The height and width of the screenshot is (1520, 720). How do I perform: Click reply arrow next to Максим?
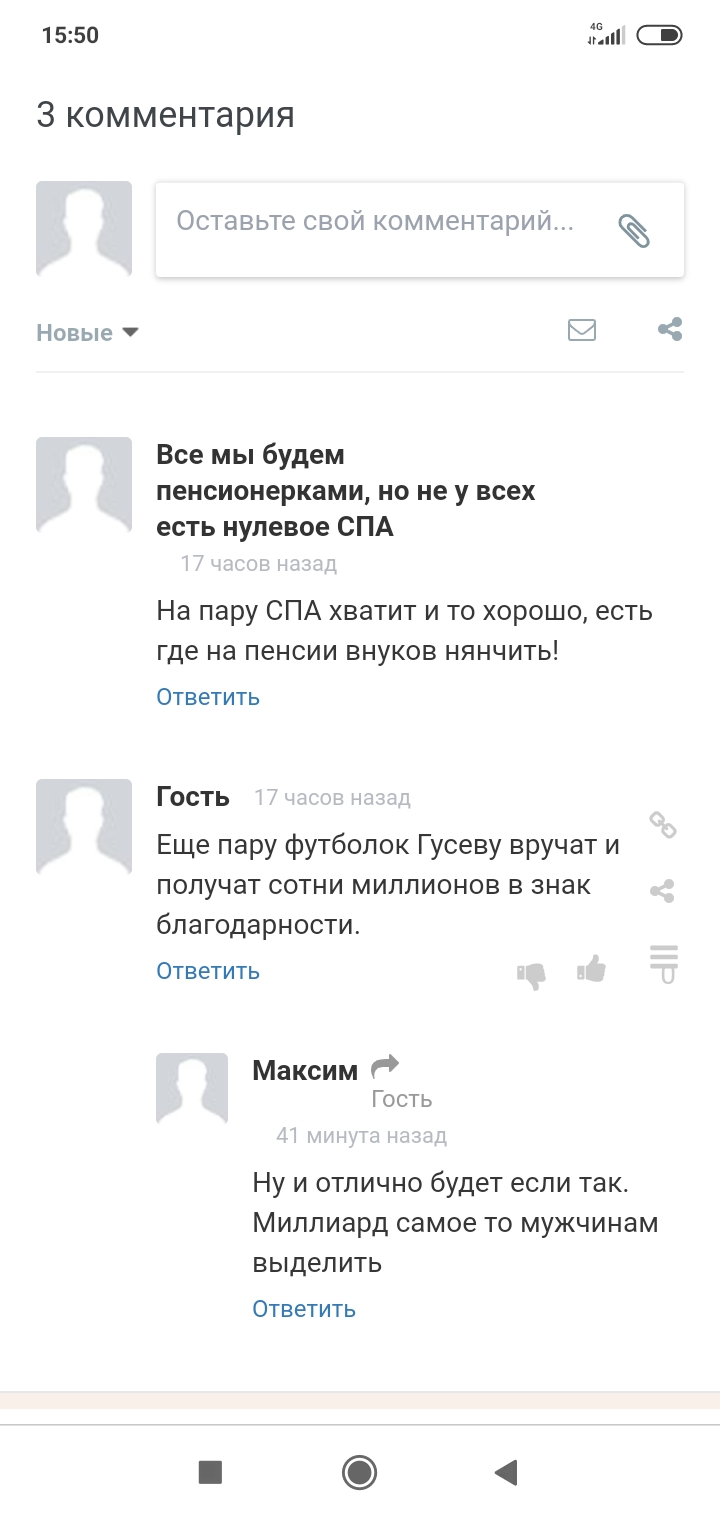[x=385, y=1068]
